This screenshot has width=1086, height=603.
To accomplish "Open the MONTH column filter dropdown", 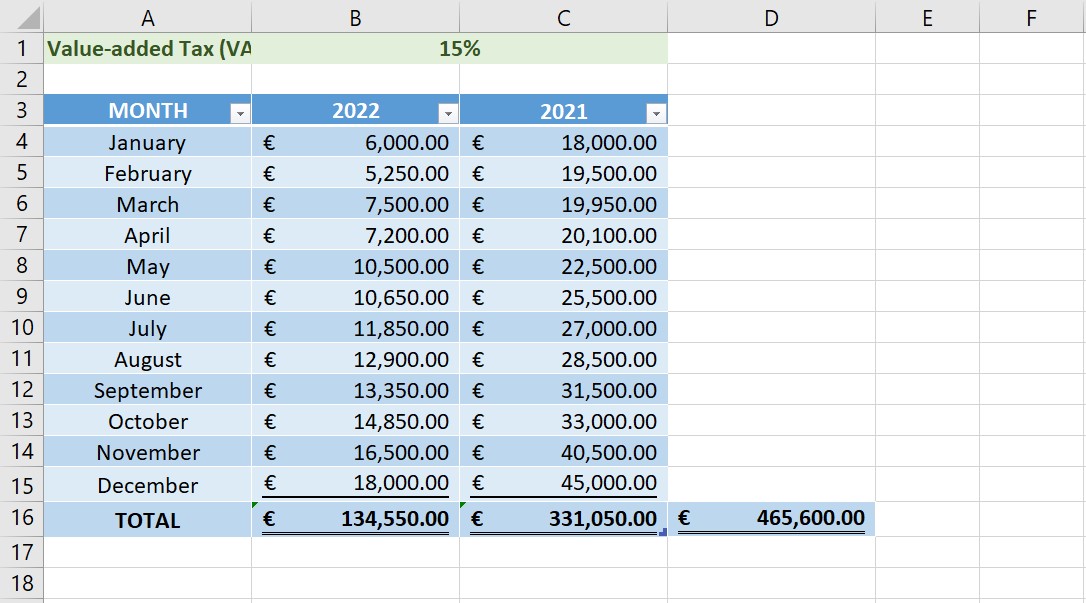I will 240,113.
